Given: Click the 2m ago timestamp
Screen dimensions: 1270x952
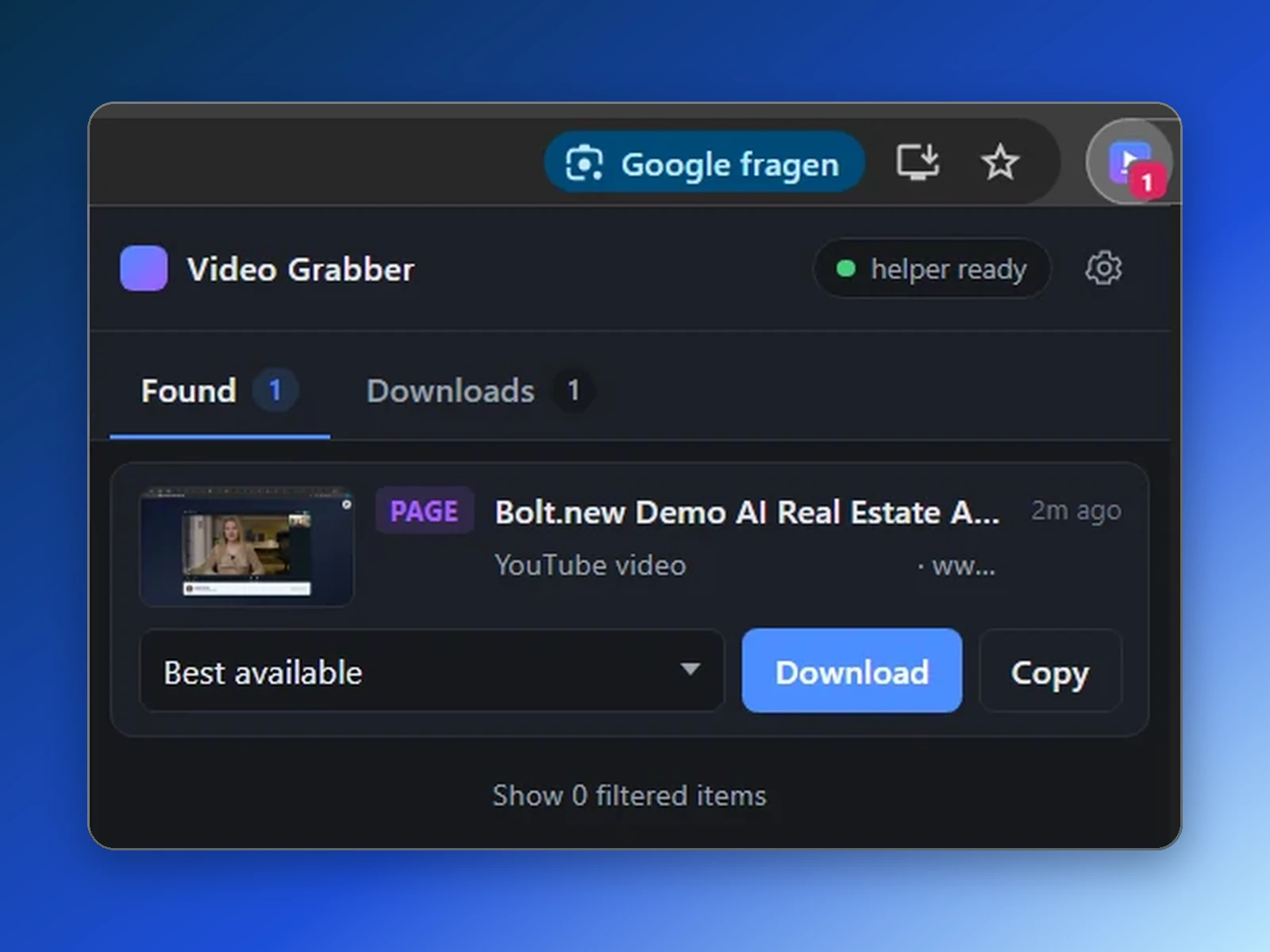Looking at the screenshot, I should pyautogui.click(x=1076, y=511).
